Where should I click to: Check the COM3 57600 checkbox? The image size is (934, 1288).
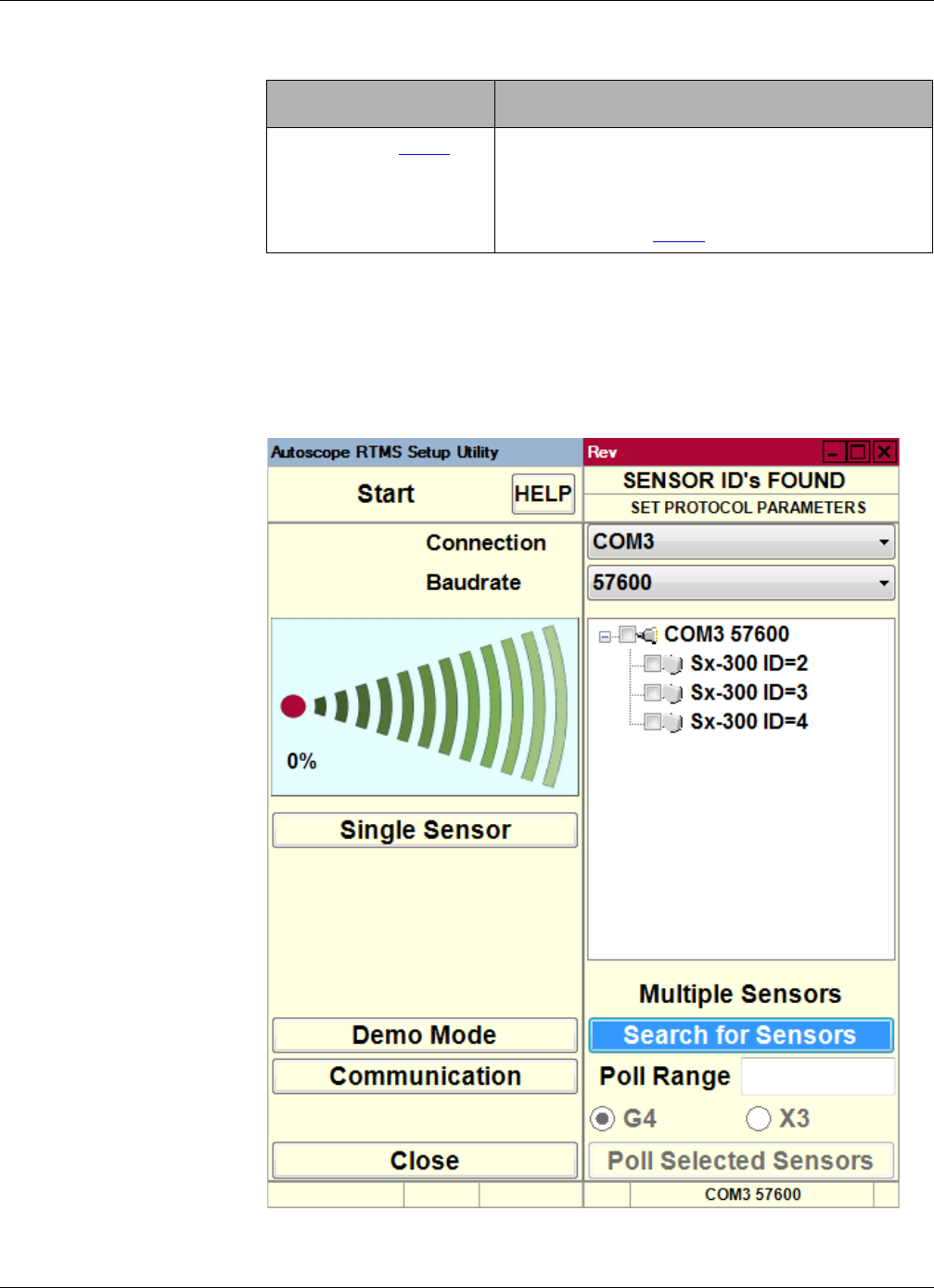(627, 635)
